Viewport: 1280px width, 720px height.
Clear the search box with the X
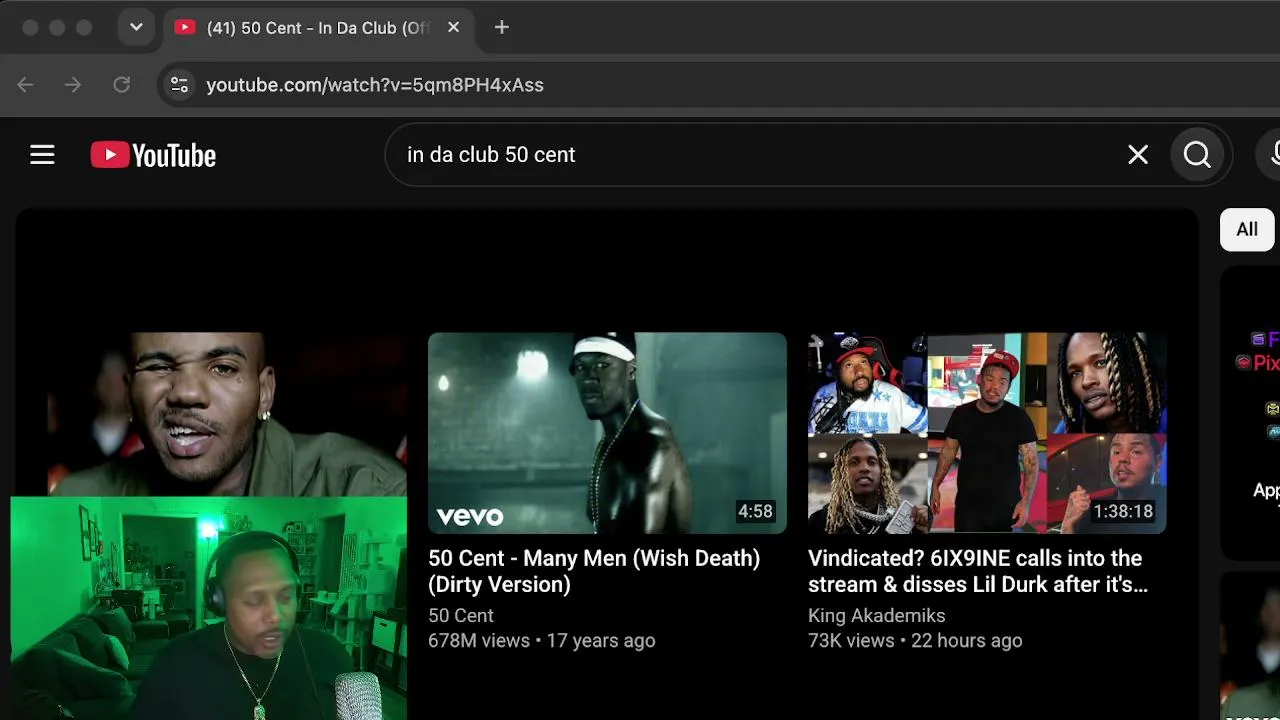(x=1138, y=155)
